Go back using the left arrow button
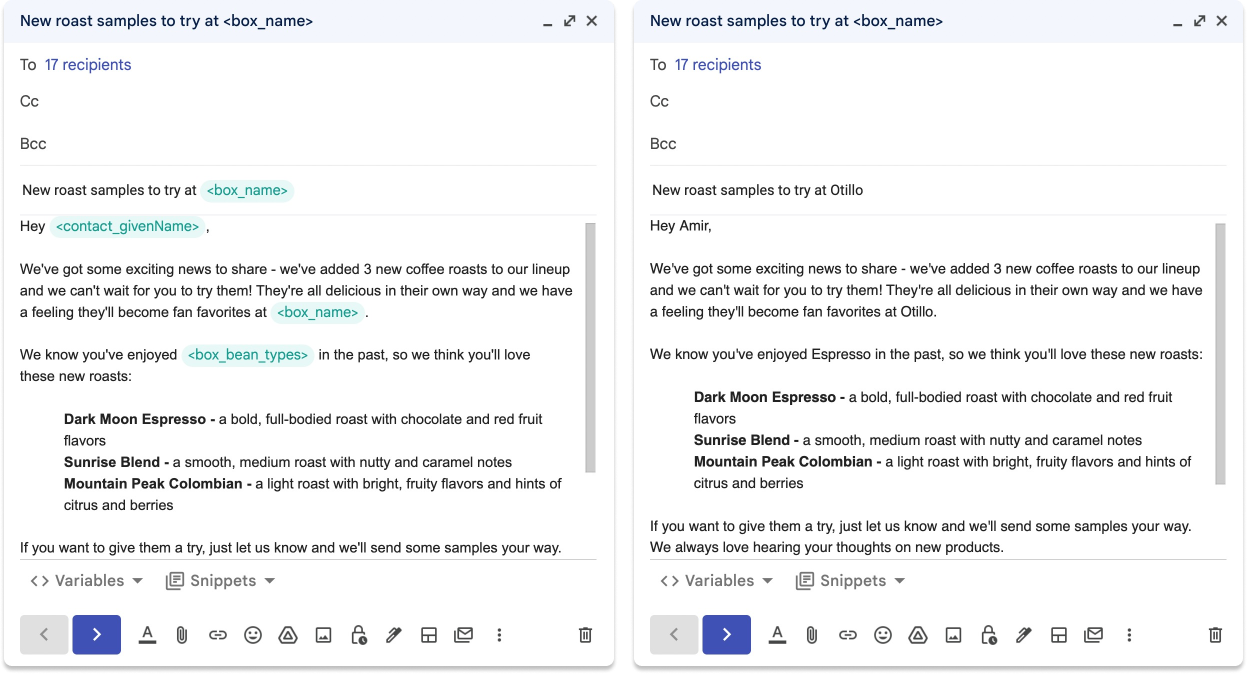The width and height of the screenshot is (1247, 674). [x=44, y=634]
